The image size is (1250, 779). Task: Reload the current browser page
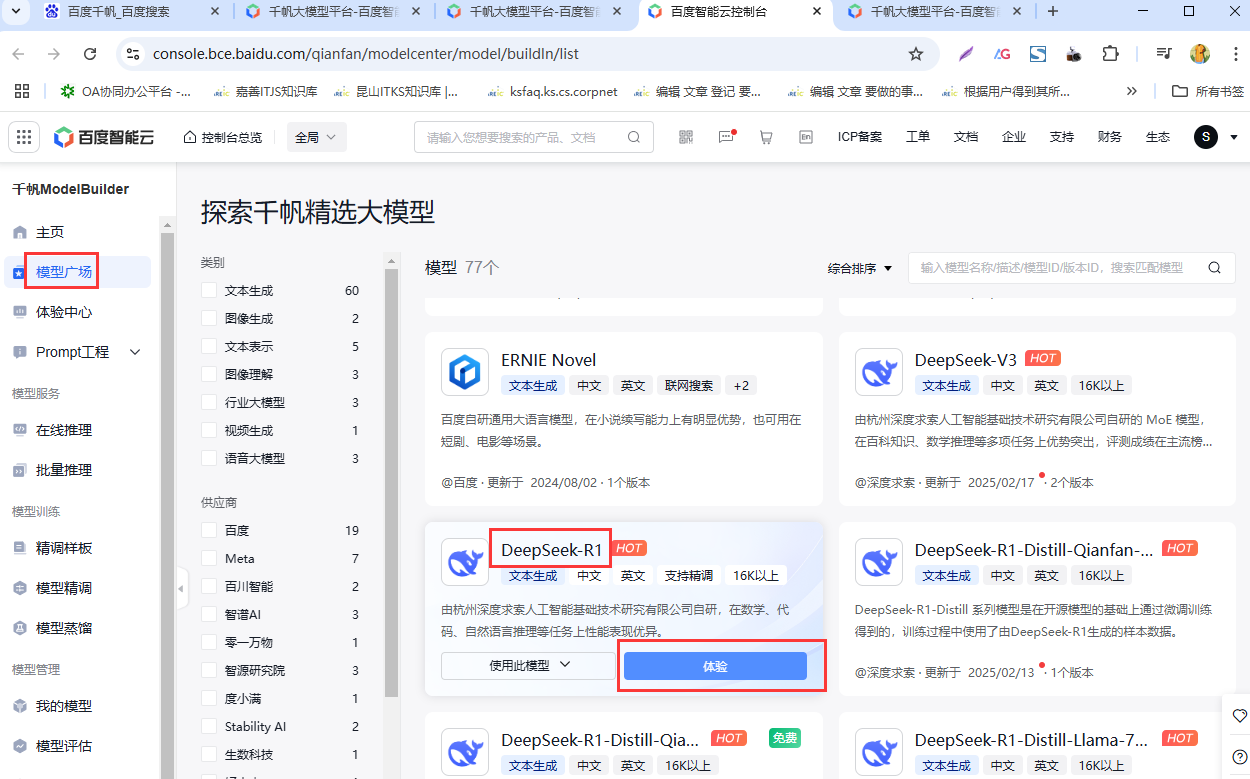point(90,54)
